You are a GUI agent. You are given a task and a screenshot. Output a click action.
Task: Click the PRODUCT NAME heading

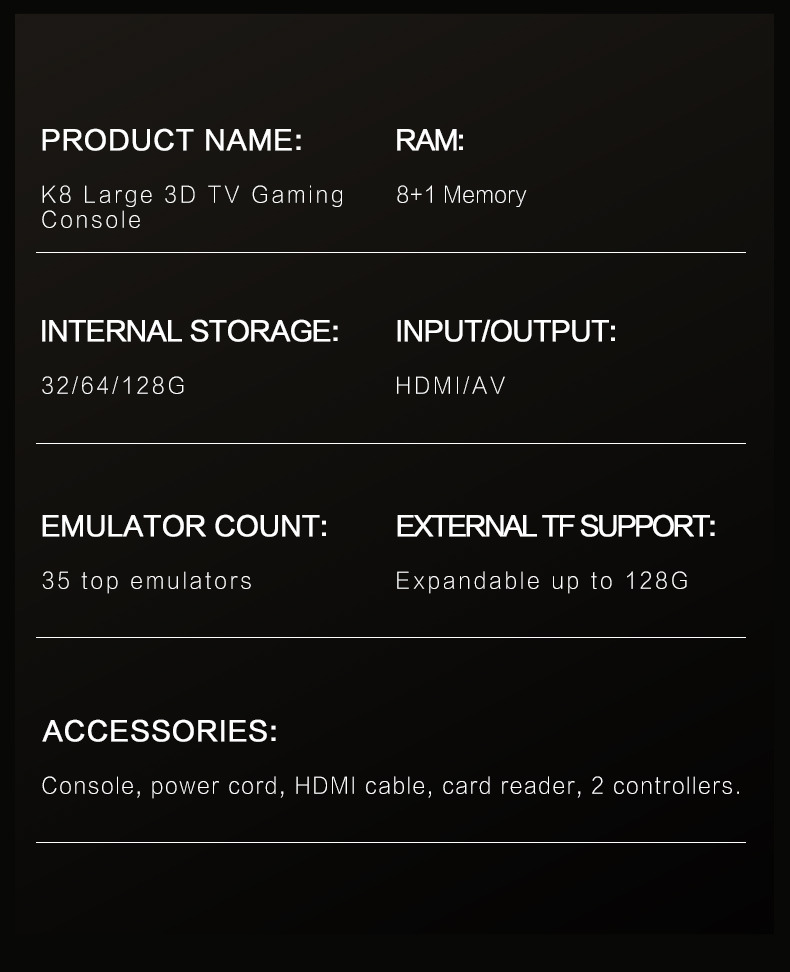pyautogui.click(x=171, y=141)
